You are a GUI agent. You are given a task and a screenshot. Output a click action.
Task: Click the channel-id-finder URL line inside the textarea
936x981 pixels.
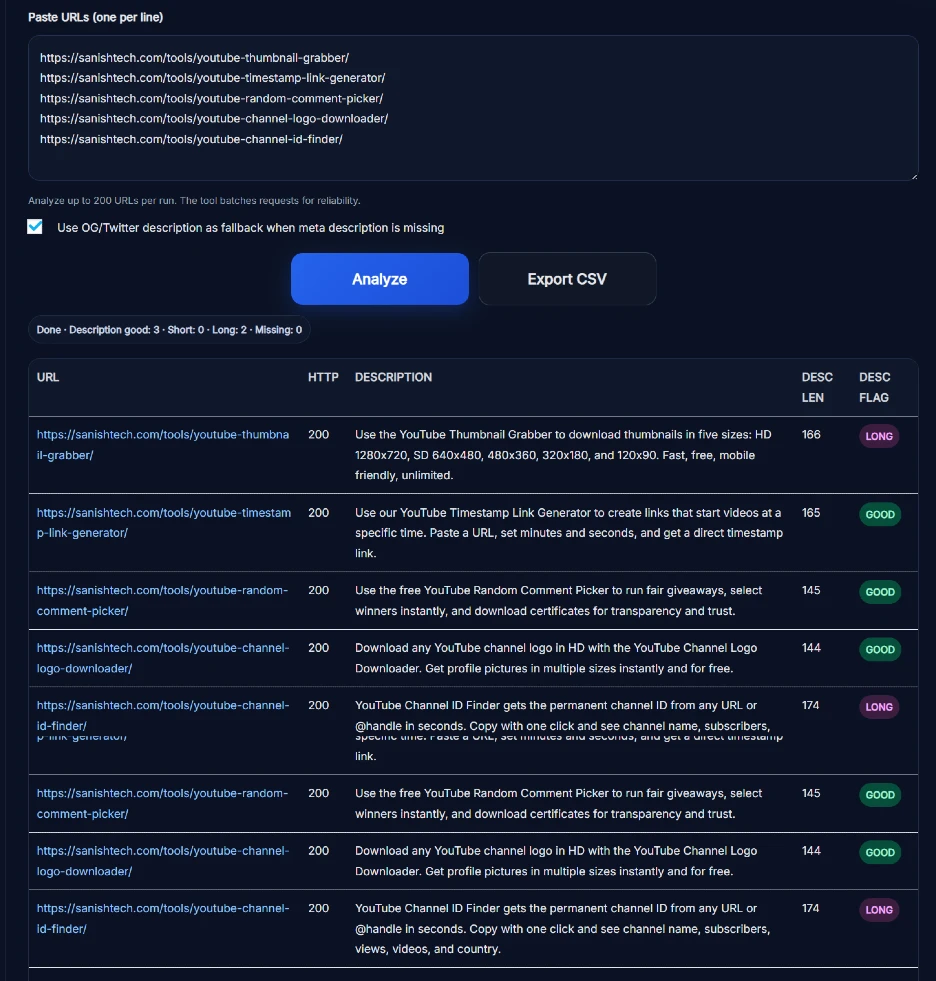(x=191, y=139)
